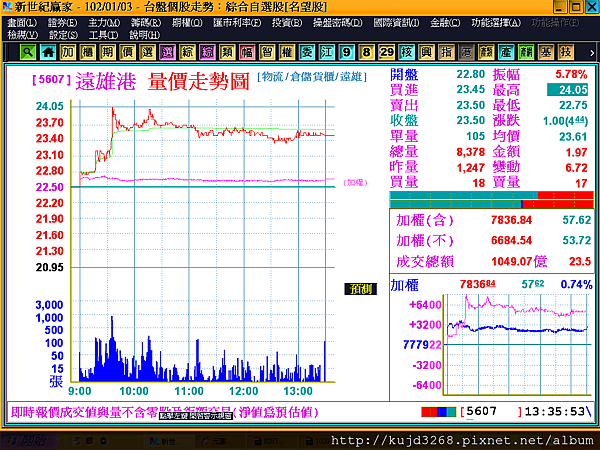Click the black 預測 forecast button
The height and width of the screenshot is (450, 600).
click(360, 289)
